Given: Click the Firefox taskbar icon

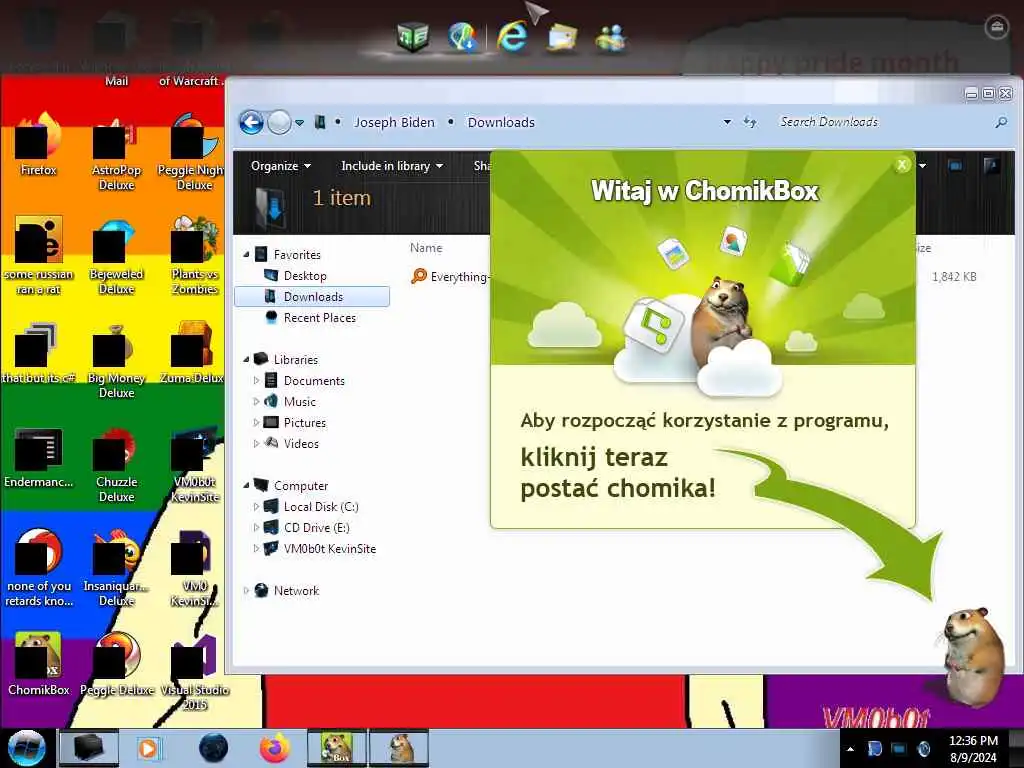Looking at the screenshot, I should pyautogui.click(x=275, y=748).
